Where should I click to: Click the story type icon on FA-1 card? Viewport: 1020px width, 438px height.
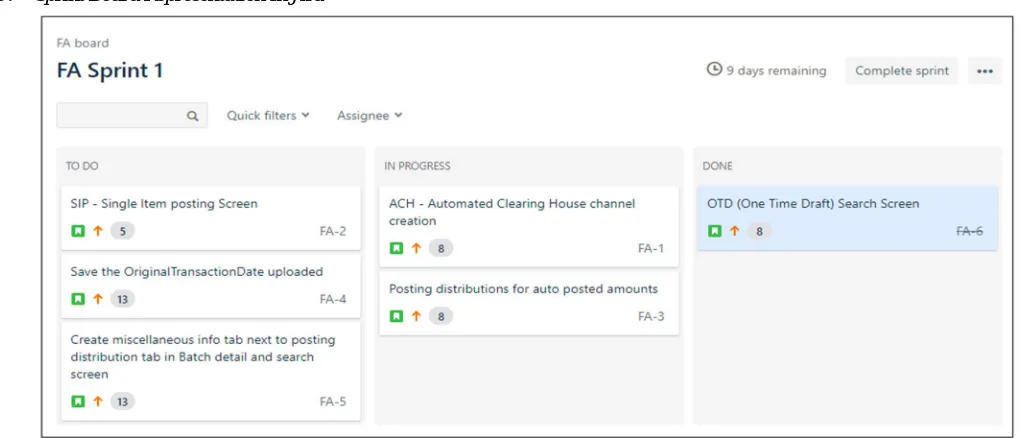point(396,248)
